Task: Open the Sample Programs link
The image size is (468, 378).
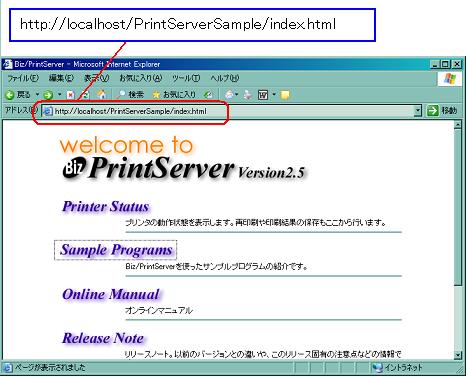Action: click(116, 250)
